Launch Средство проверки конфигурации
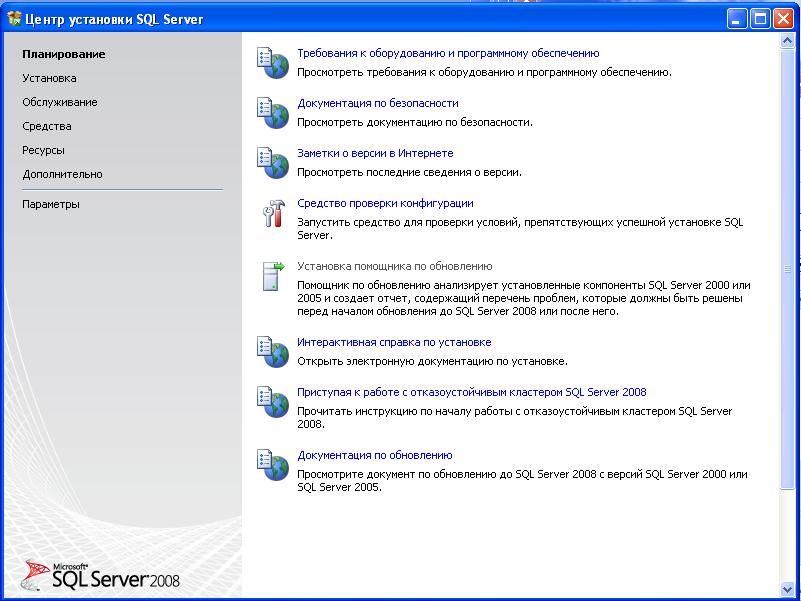 [385, 203]
